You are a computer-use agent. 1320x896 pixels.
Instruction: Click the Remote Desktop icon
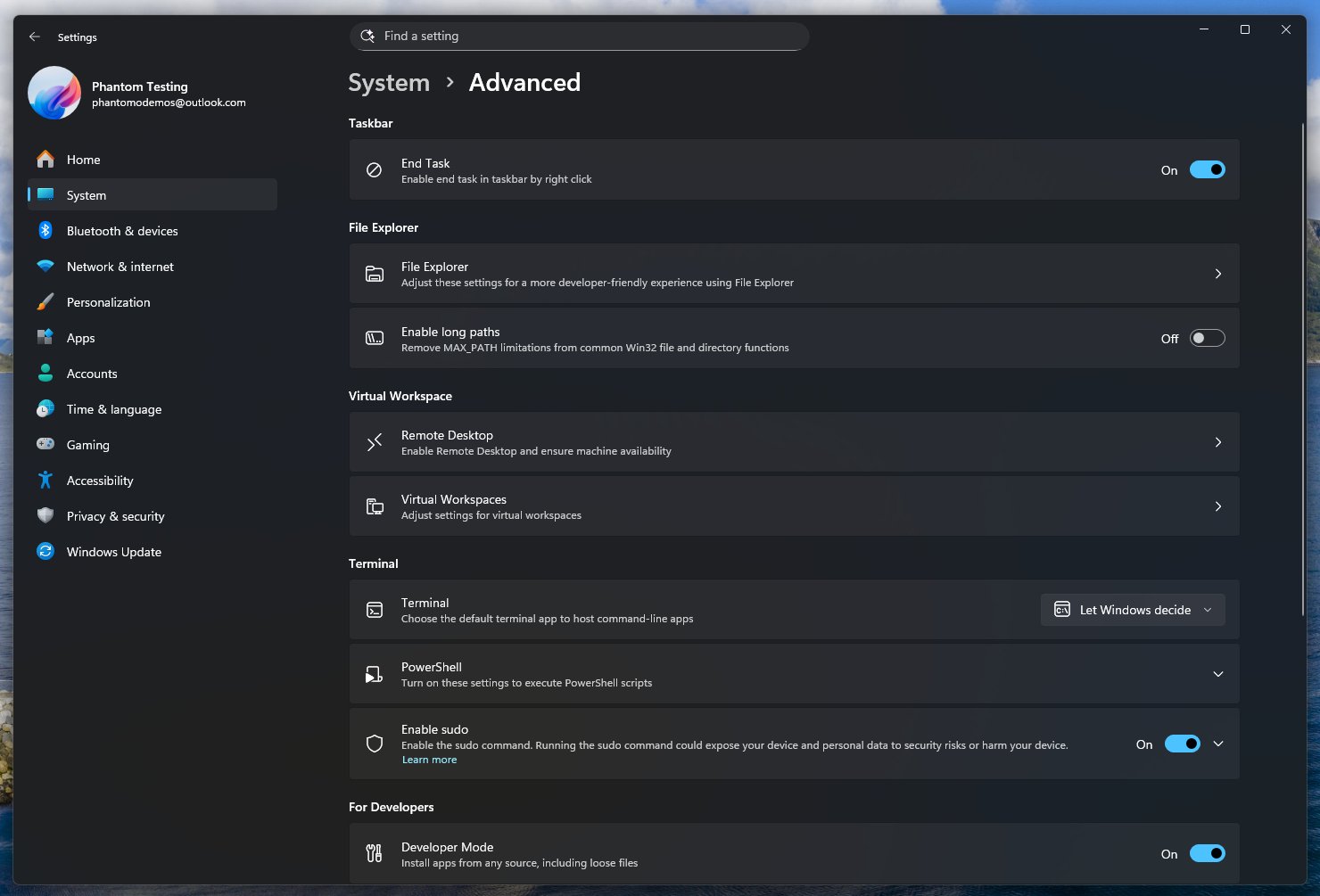374,441
